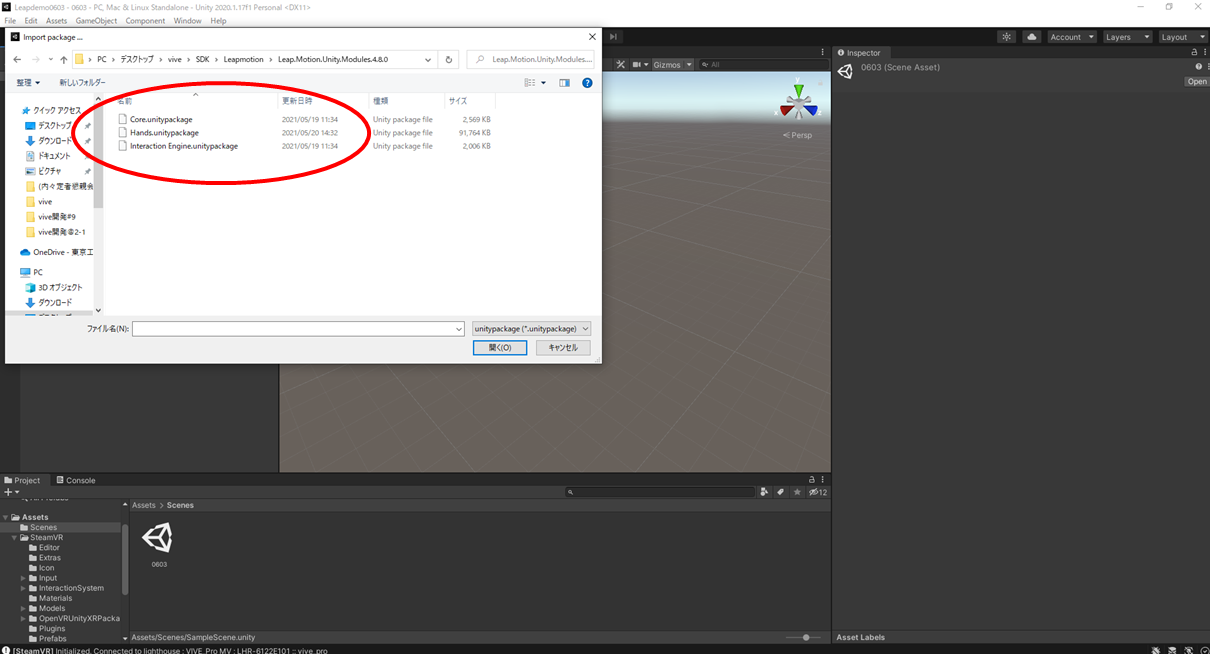Click the green Y axis of scene gizmo
This screenshot has width=1210, height=654.
(x=798, y=89)
